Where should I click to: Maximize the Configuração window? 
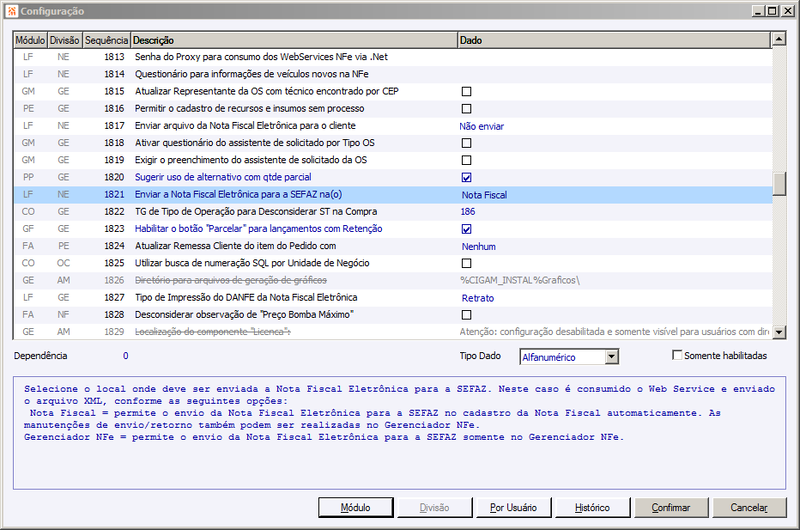point(772,11)
